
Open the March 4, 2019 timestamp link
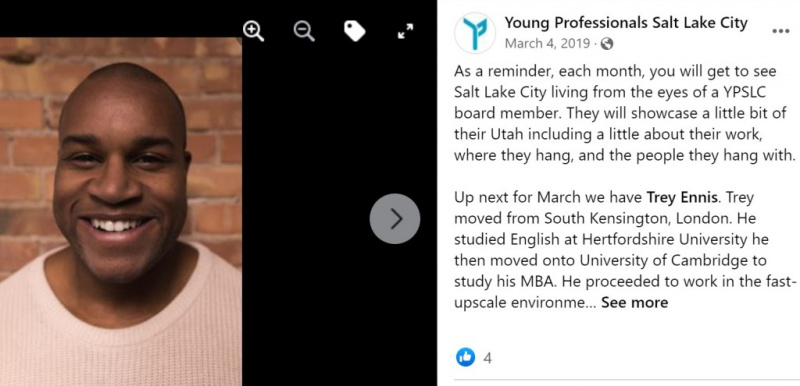[547, 44]
